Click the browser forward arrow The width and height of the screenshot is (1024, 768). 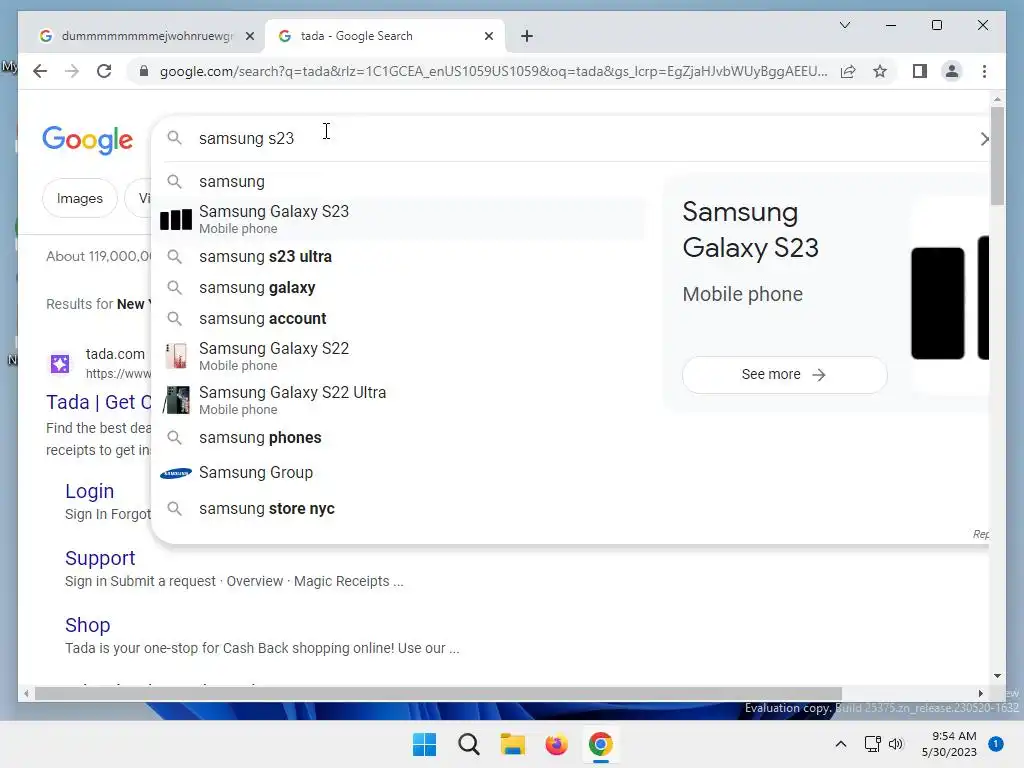tap(72, 71)
